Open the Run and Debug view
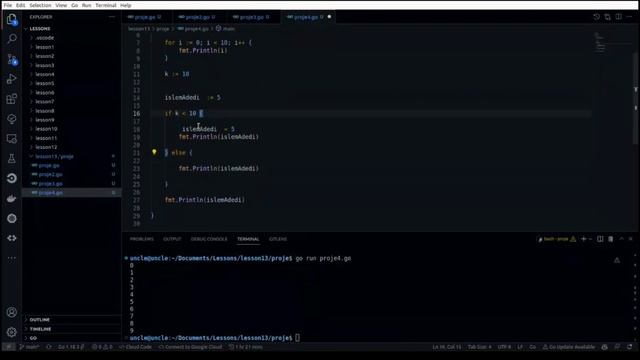Viewport: 640px width, 360px height. (12, 79)
